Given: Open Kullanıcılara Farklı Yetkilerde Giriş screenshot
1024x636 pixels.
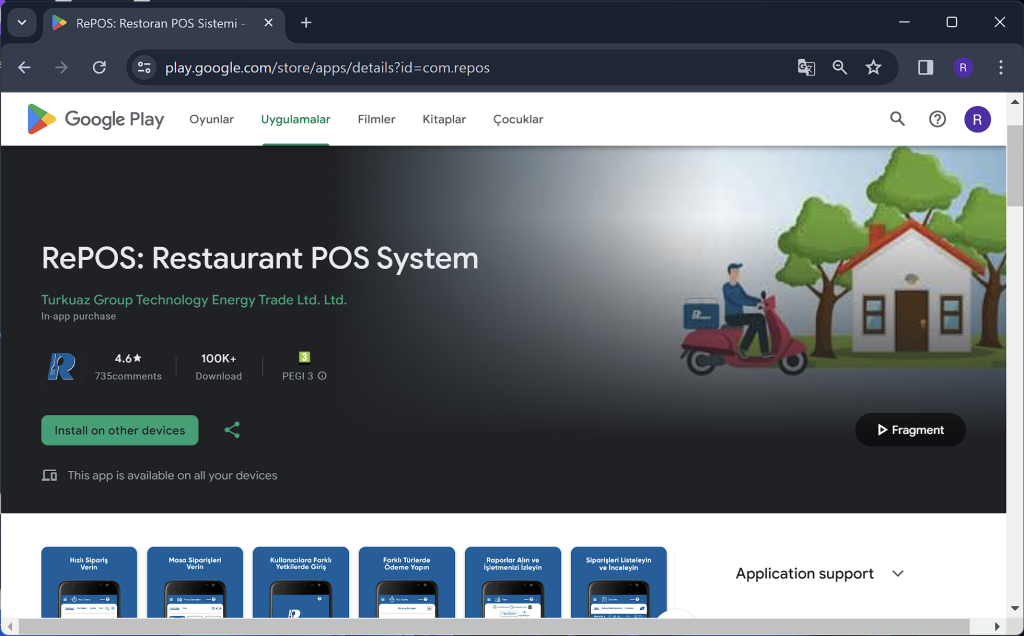Looking at the screenshot, I should pyautogui.click(x=300, y=582).
